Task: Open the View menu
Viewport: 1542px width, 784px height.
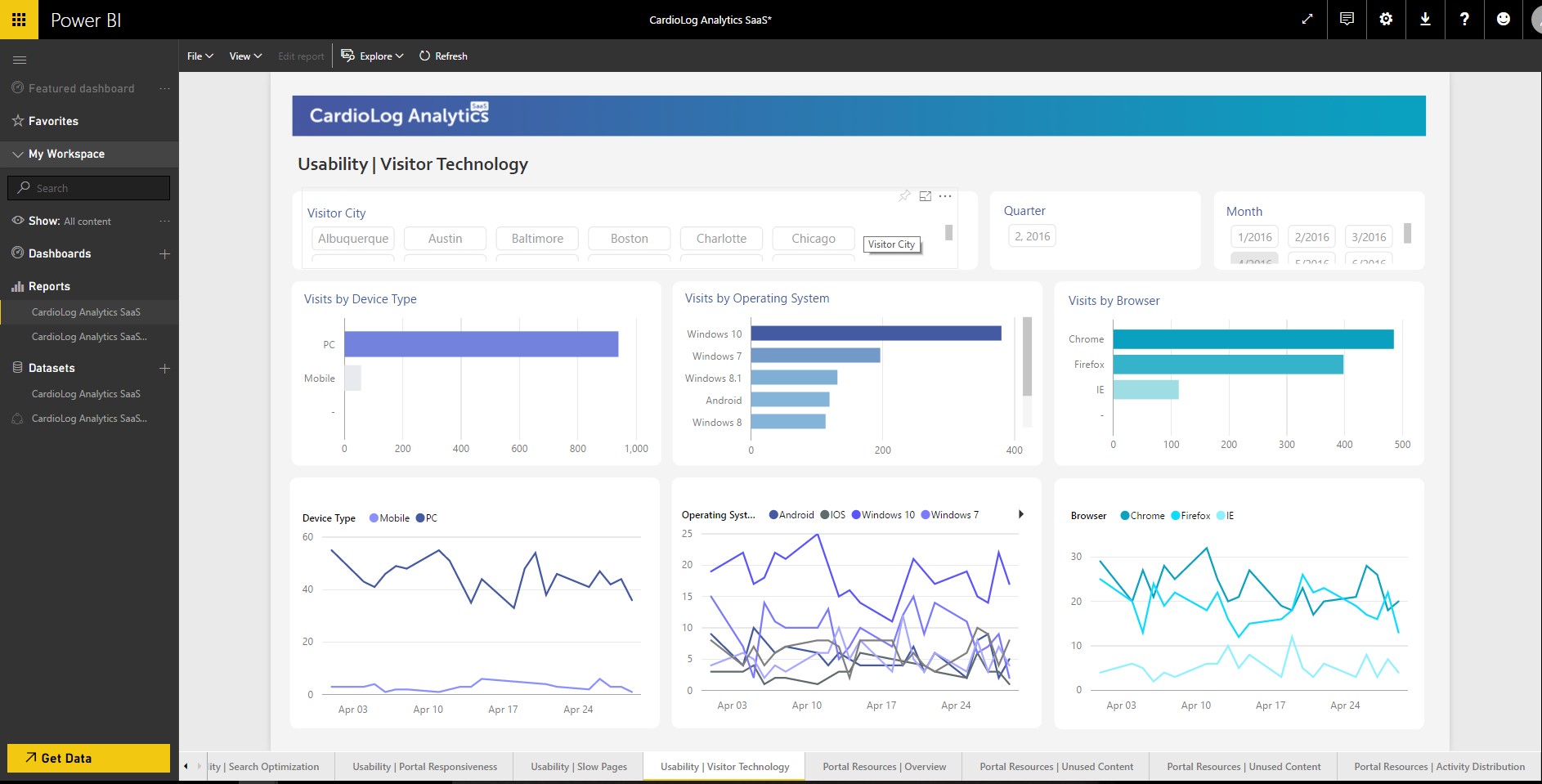Action: [245, 56]
